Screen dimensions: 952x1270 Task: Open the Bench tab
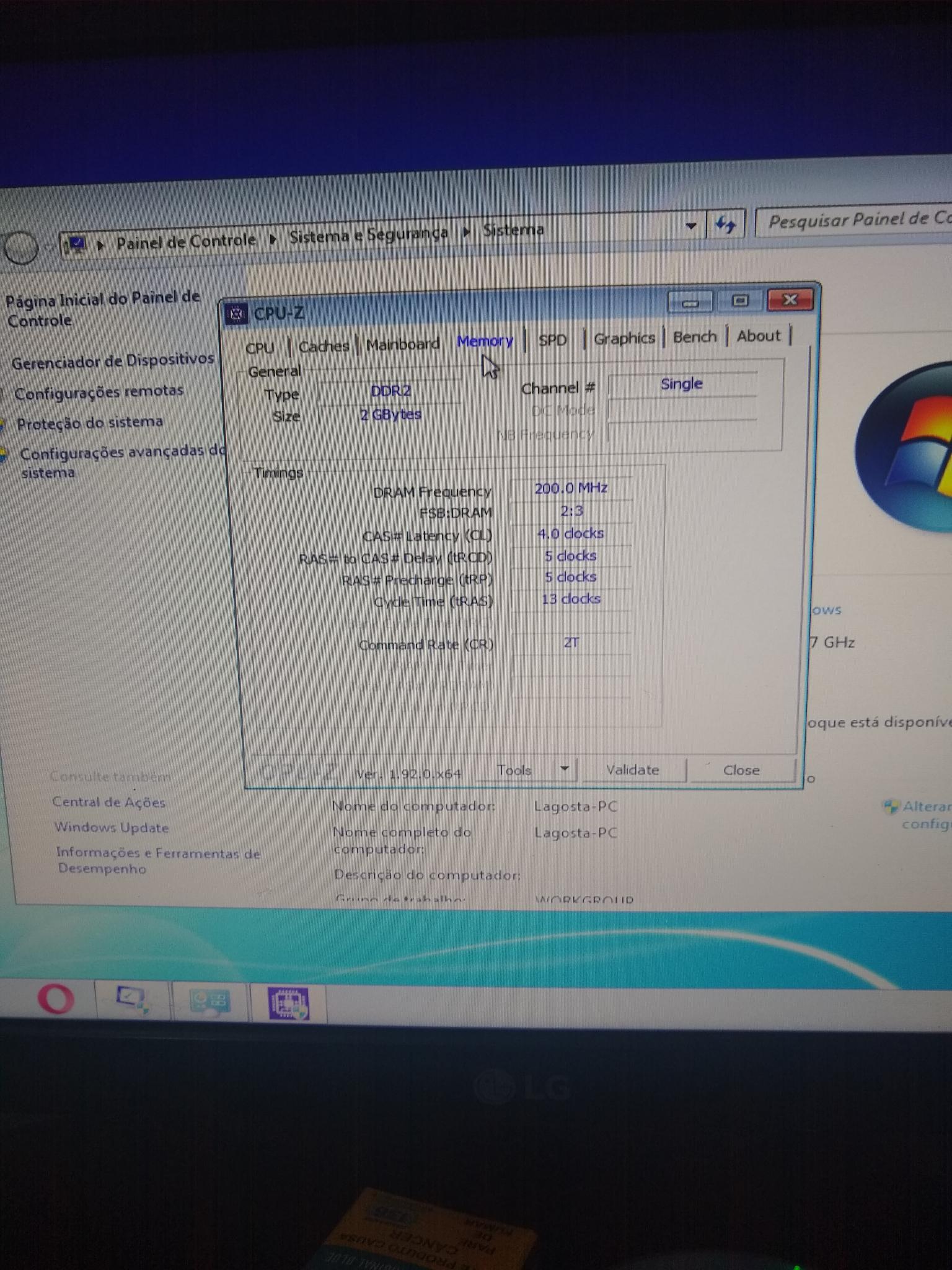tap(695, 337)
